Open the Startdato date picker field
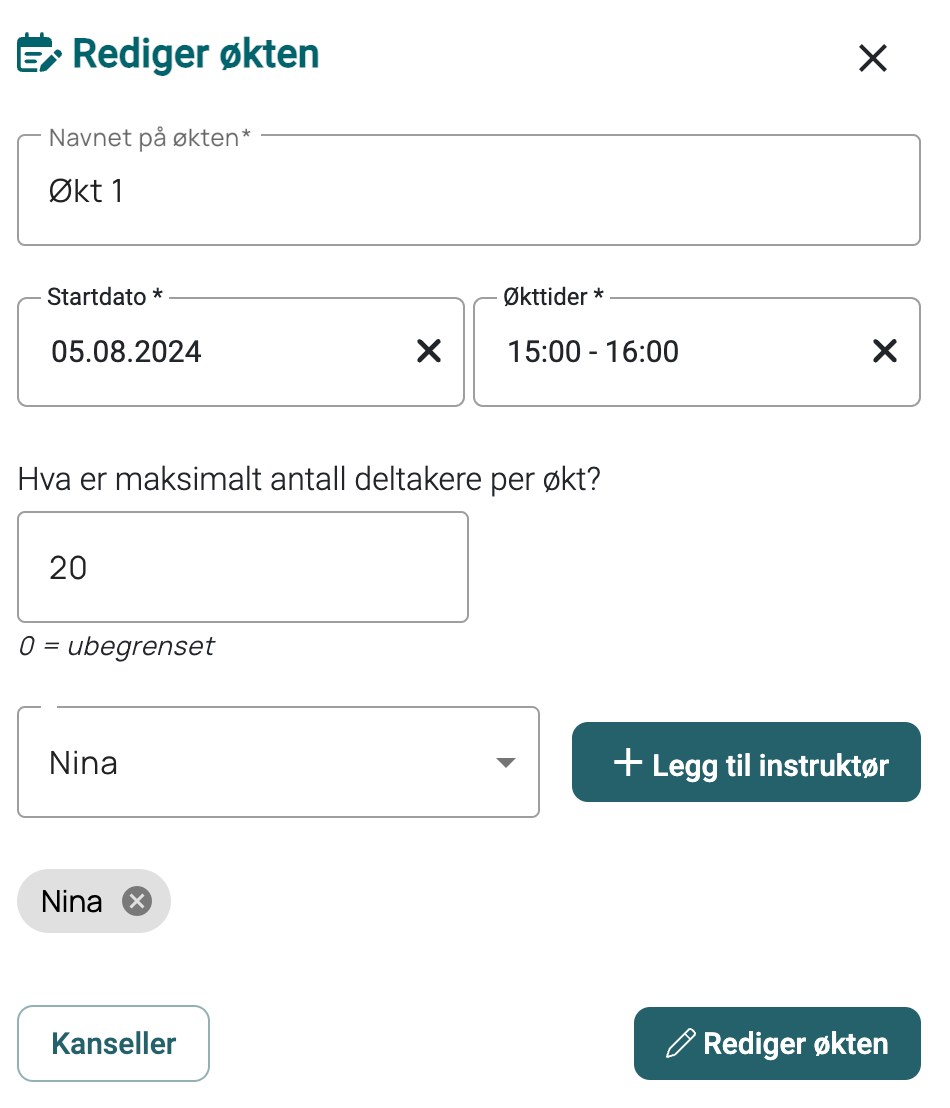 [x=241, y=352]
